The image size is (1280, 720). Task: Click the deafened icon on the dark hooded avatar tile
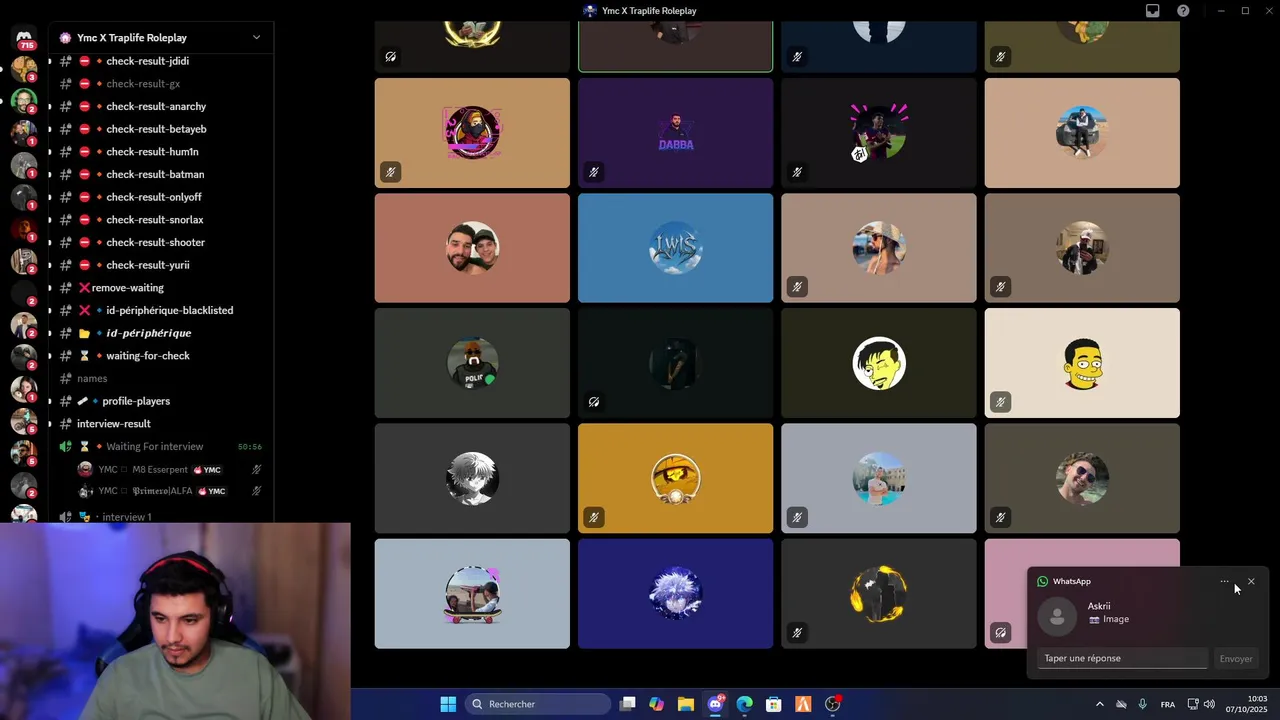pos(594,402)
